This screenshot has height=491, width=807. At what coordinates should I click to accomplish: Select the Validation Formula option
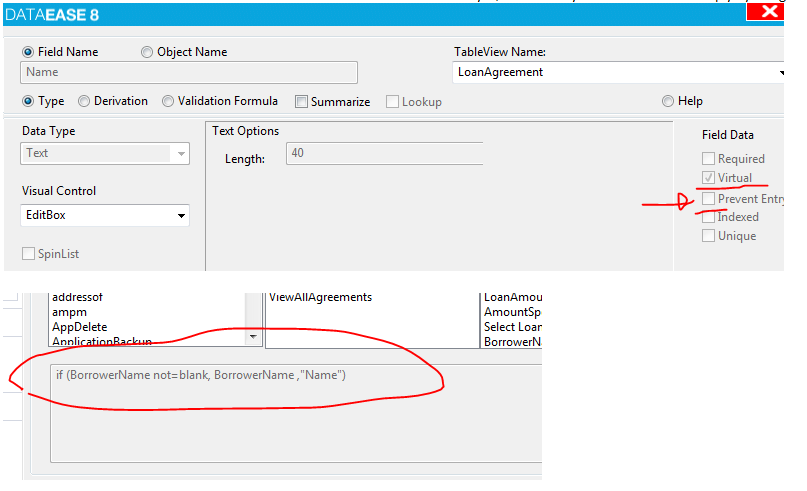[x=168, y=101]
